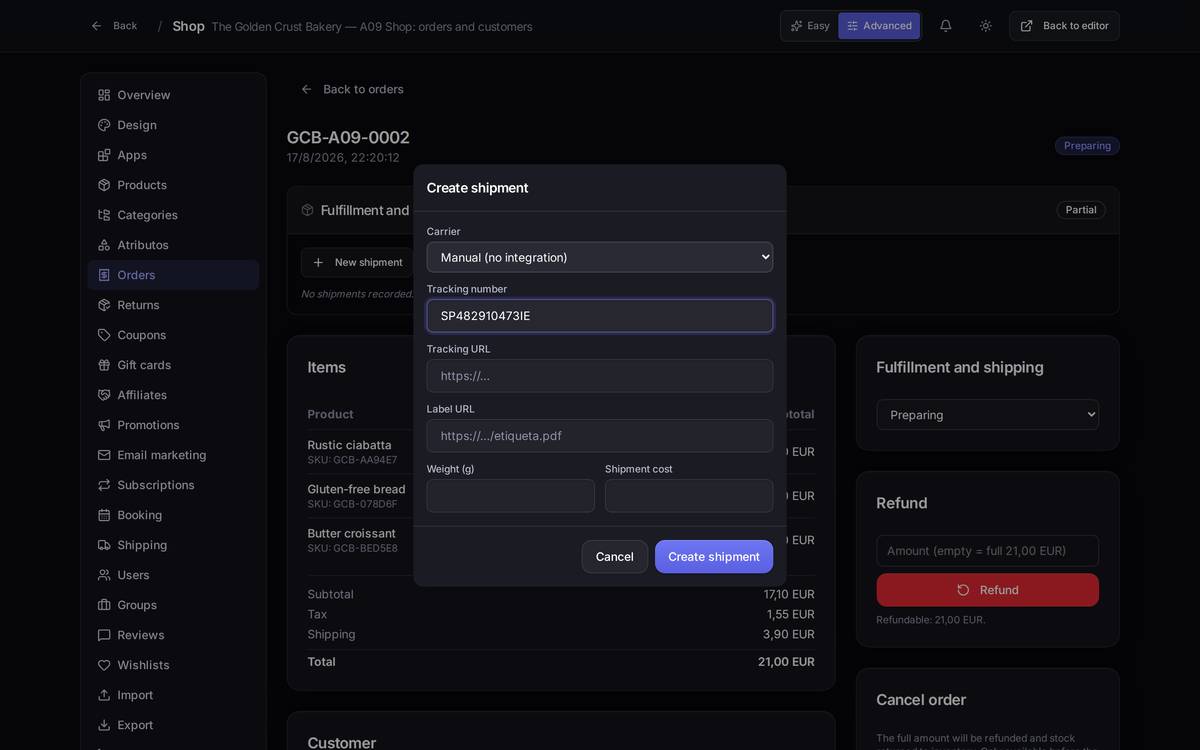Click the red Refund button

pyautogui.click(x=988, y=590)
